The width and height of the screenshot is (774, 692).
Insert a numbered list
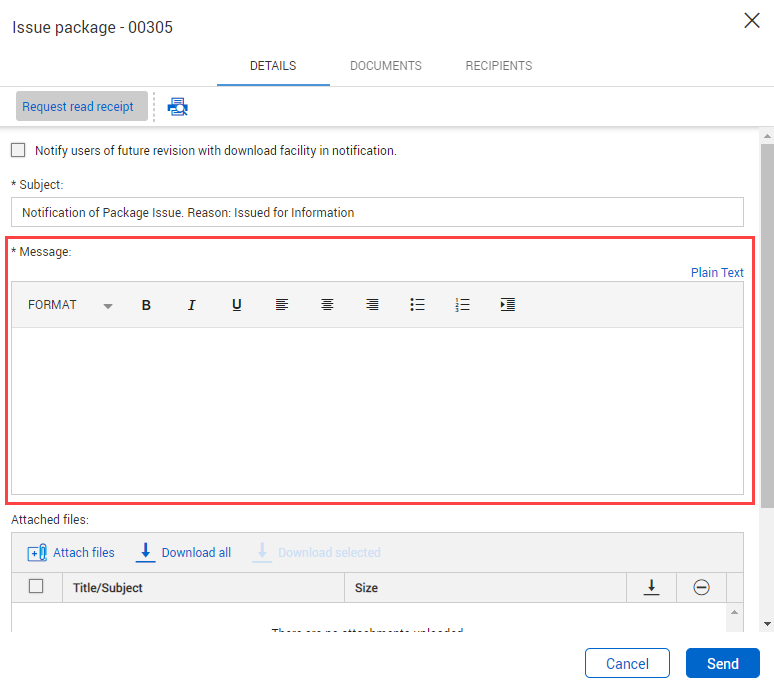pos(462,305)
